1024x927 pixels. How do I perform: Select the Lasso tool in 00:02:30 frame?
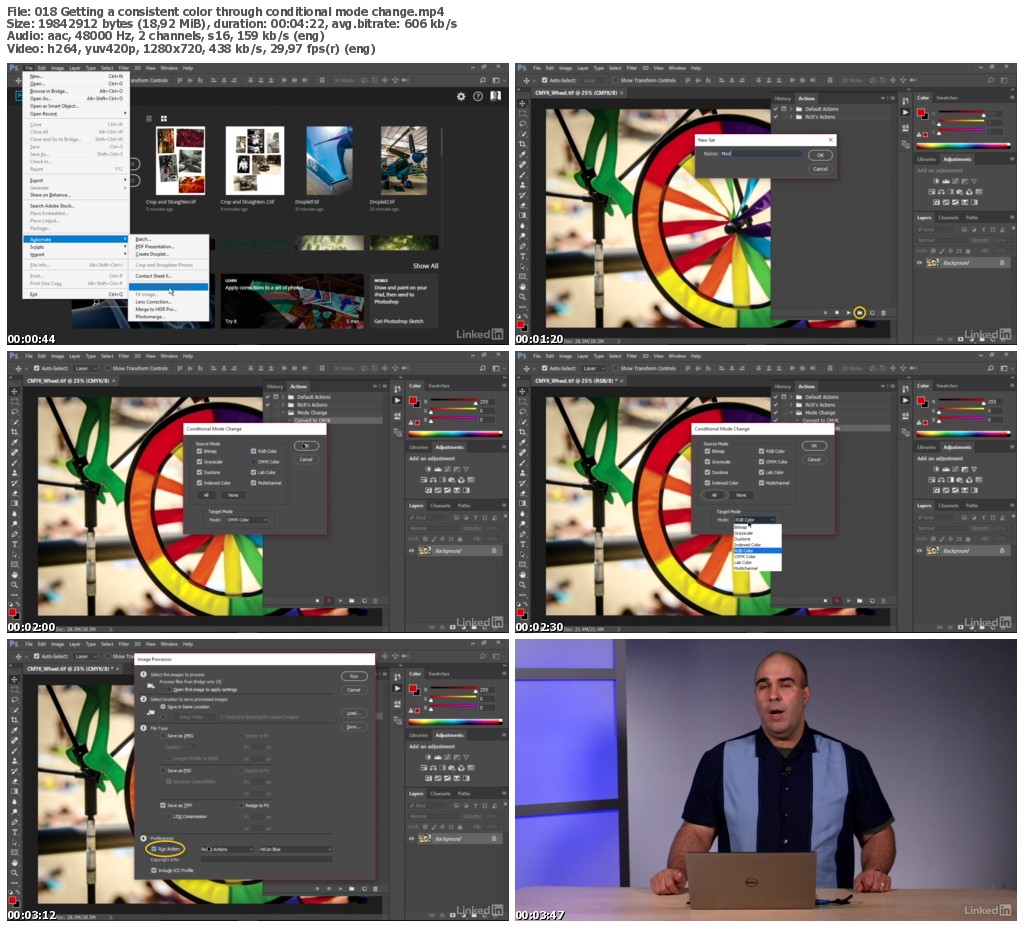click(x=522, y=412)
